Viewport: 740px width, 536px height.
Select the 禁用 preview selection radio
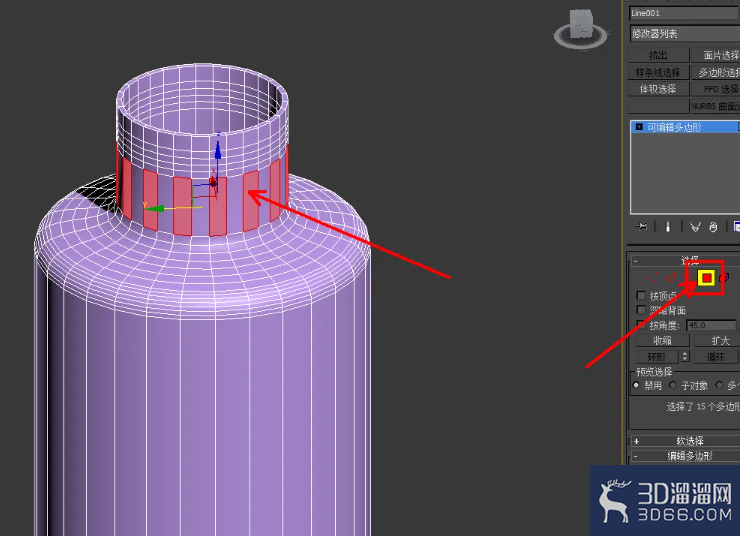click(x=636, y=385)
